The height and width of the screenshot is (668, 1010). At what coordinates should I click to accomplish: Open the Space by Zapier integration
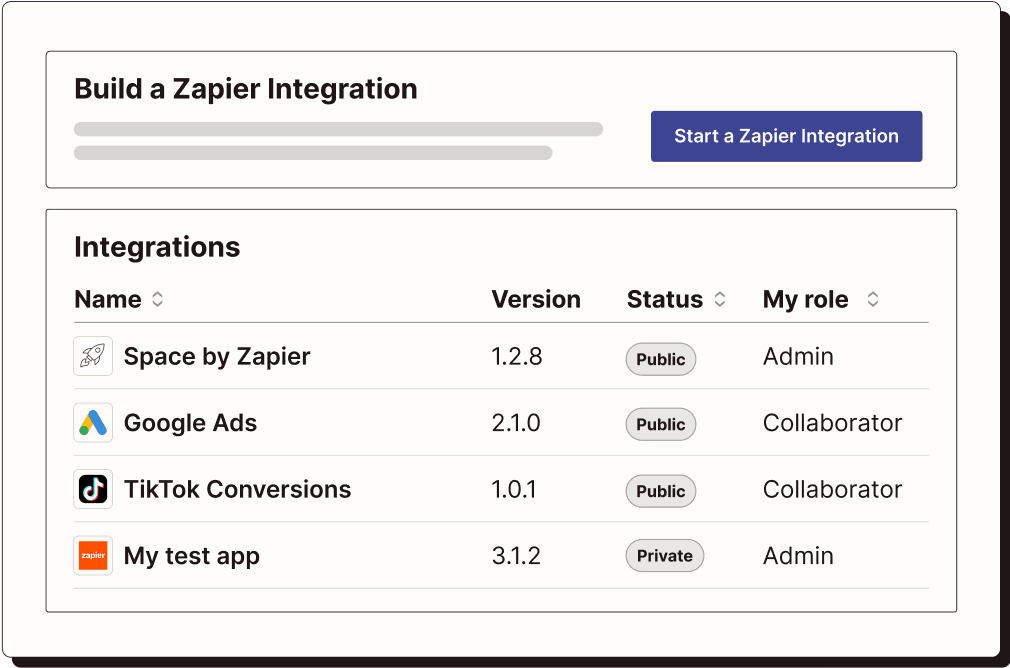(217, 356)
